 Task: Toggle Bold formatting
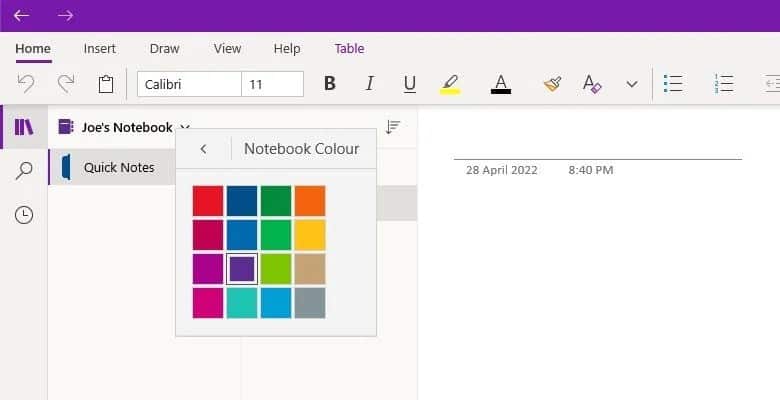(329, 84)
